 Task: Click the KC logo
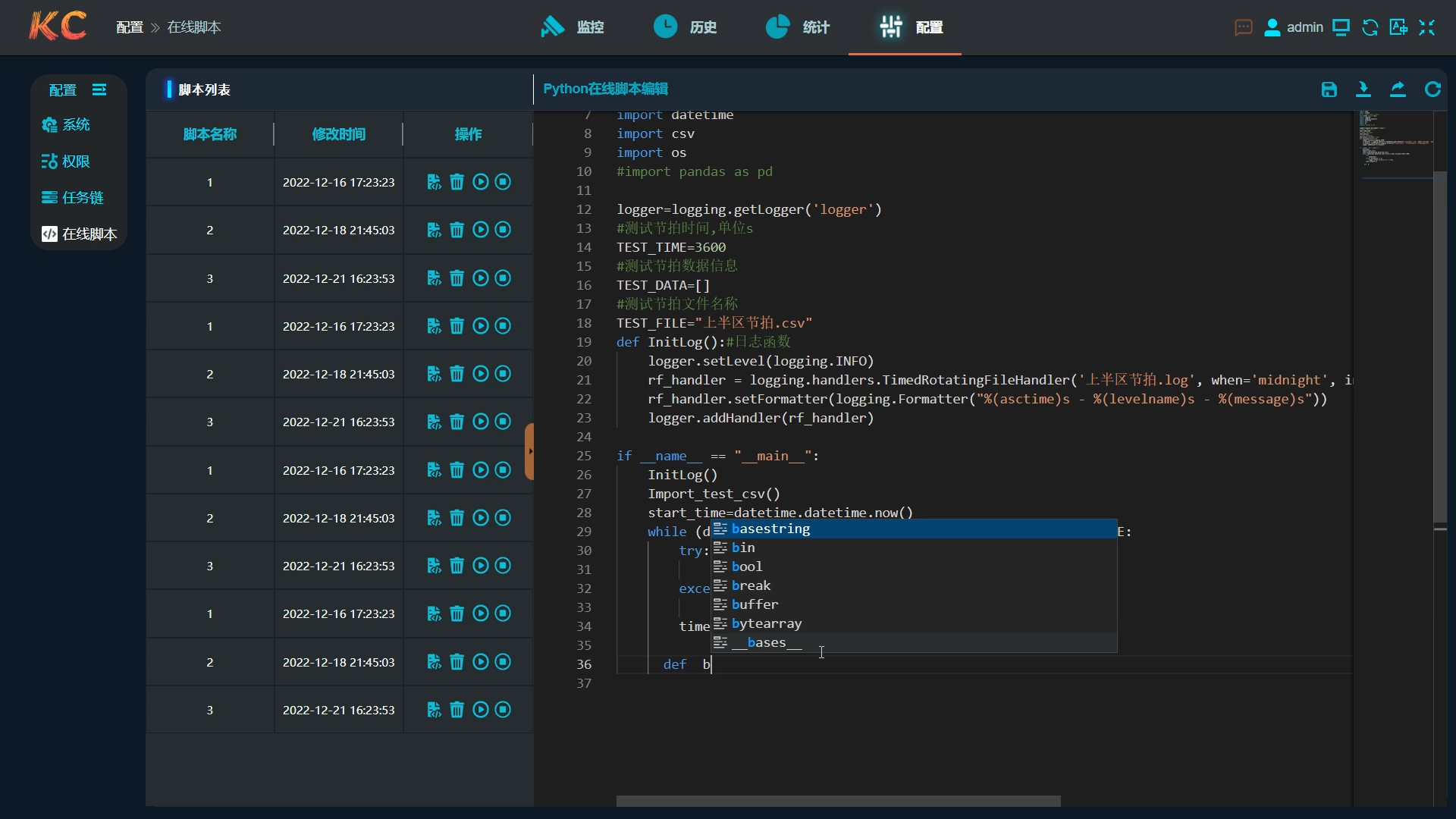pyautogui.click(x=58, y=27)
